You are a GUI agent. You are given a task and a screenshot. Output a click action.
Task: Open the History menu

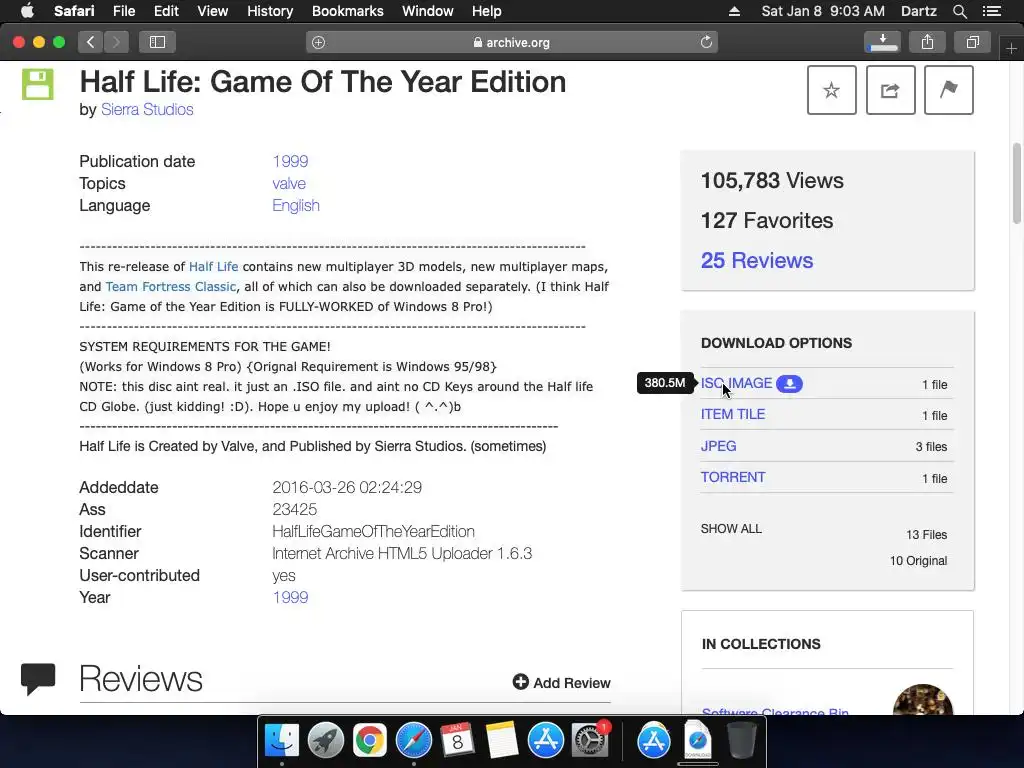click(270, 11)
